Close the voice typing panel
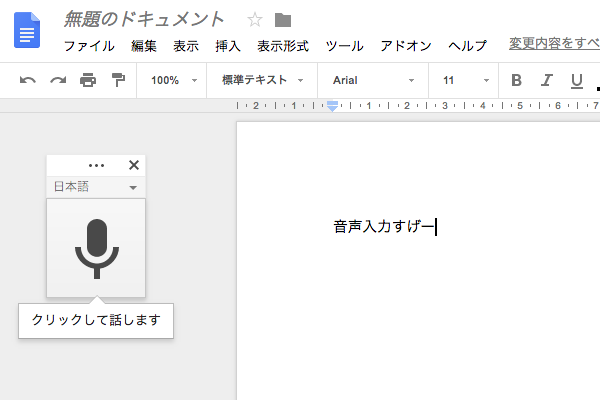Viewport: 600px width, 400px height. [134, 165]
